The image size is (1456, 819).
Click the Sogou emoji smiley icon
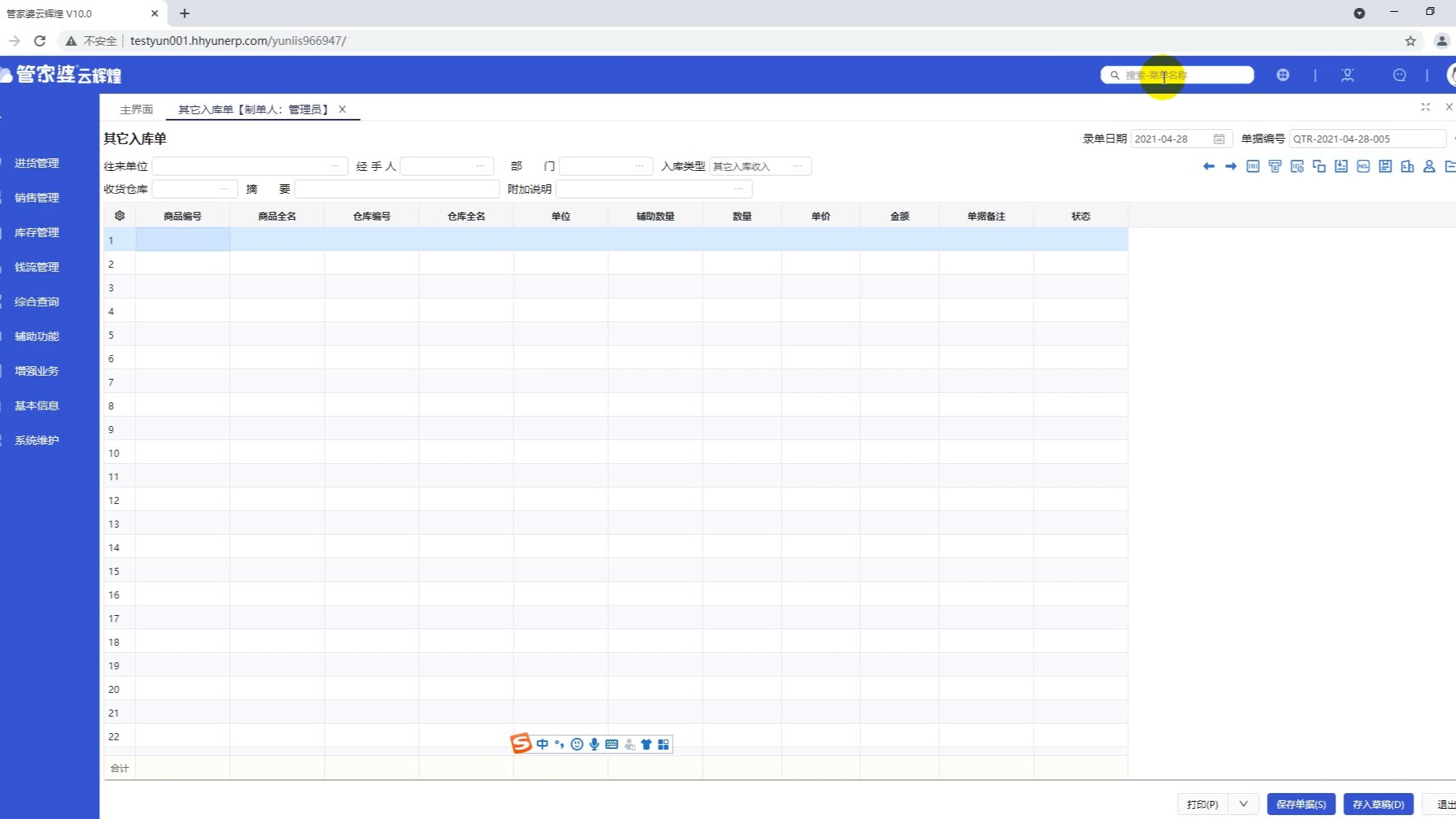coord(577,744)
